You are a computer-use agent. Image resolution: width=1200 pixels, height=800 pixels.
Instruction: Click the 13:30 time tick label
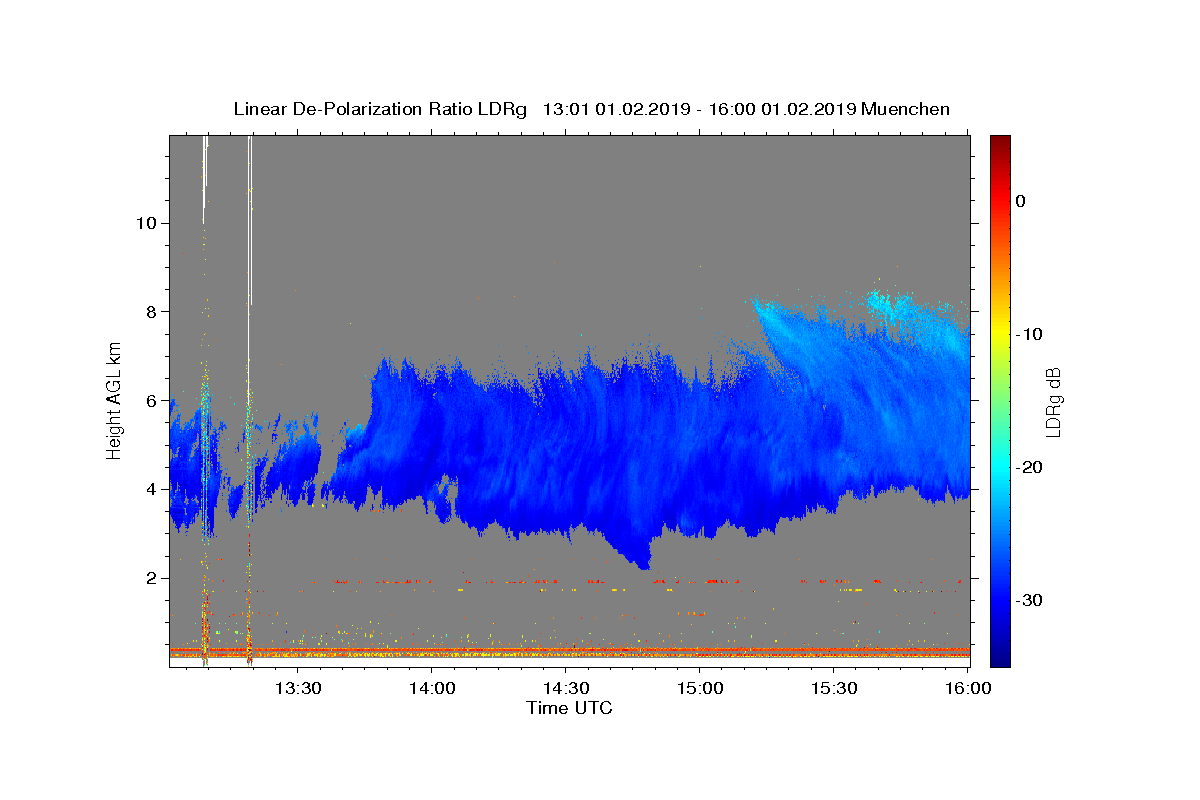tap(298, 688)
